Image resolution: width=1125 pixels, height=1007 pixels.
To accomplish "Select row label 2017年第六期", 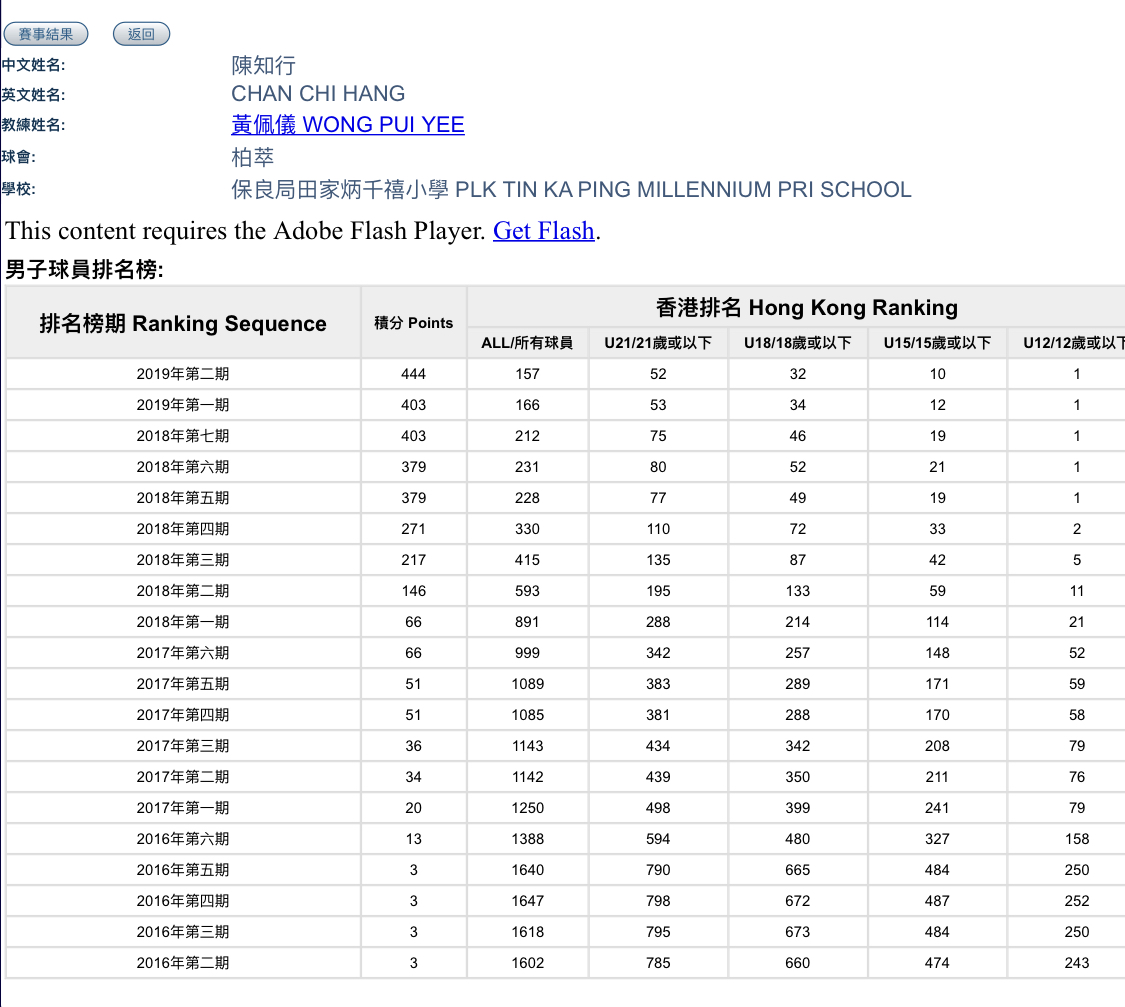I will pyautogui.click(x=183, y=653).
